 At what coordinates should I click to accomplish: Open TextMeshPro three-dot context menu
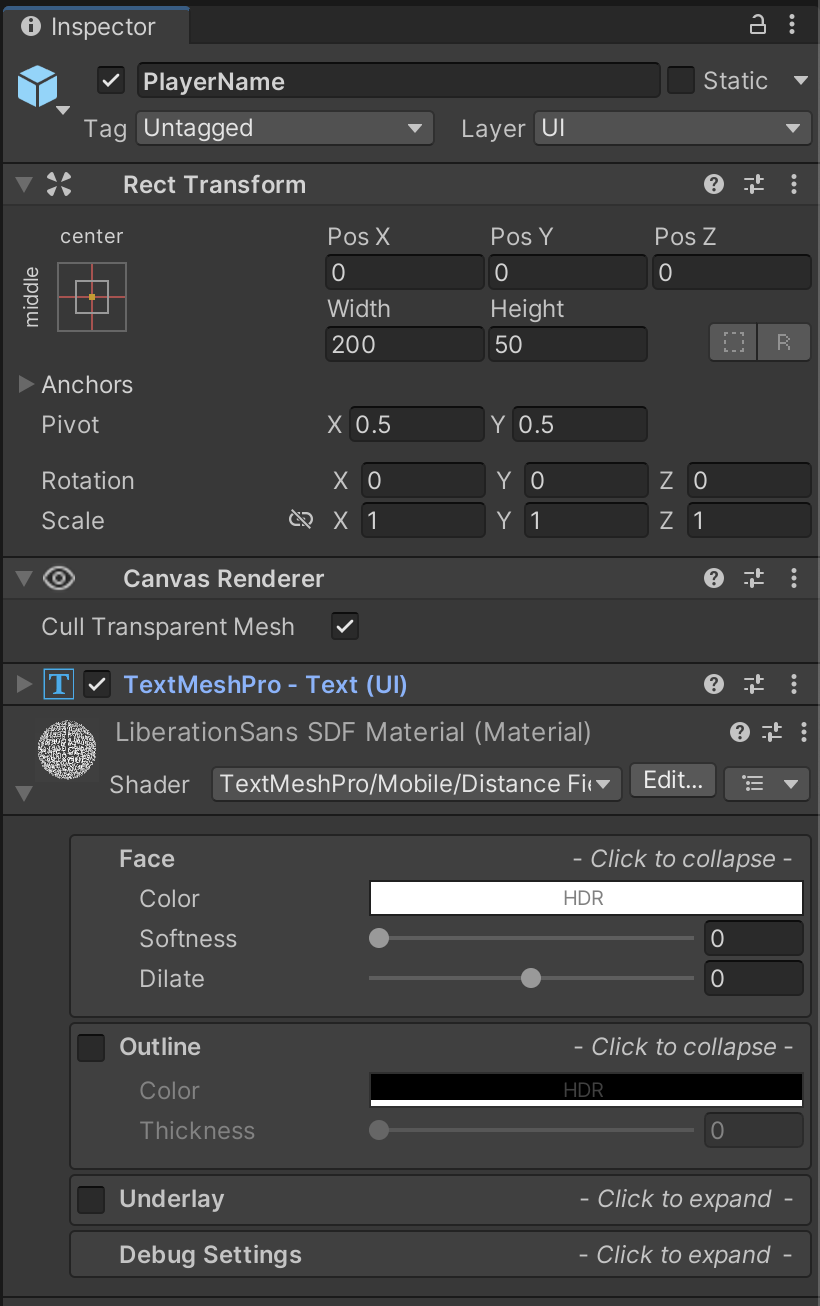[x=794, y=684]
